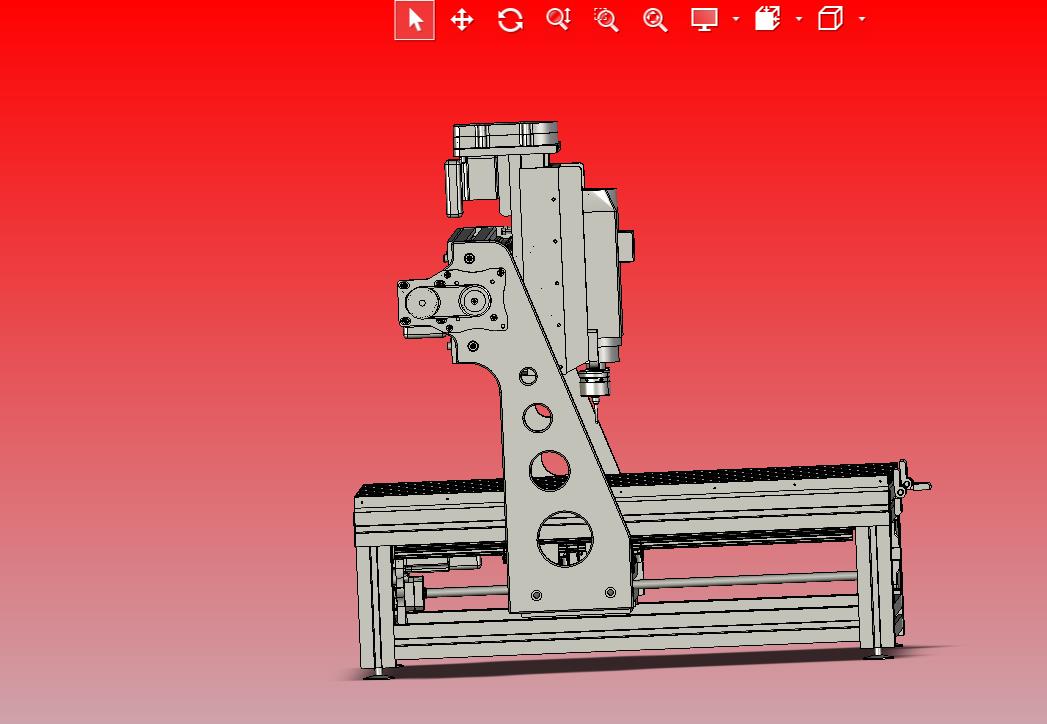Click the cube view orientation icon
This screenshot has height=724, width=1047.
[831, 19]
